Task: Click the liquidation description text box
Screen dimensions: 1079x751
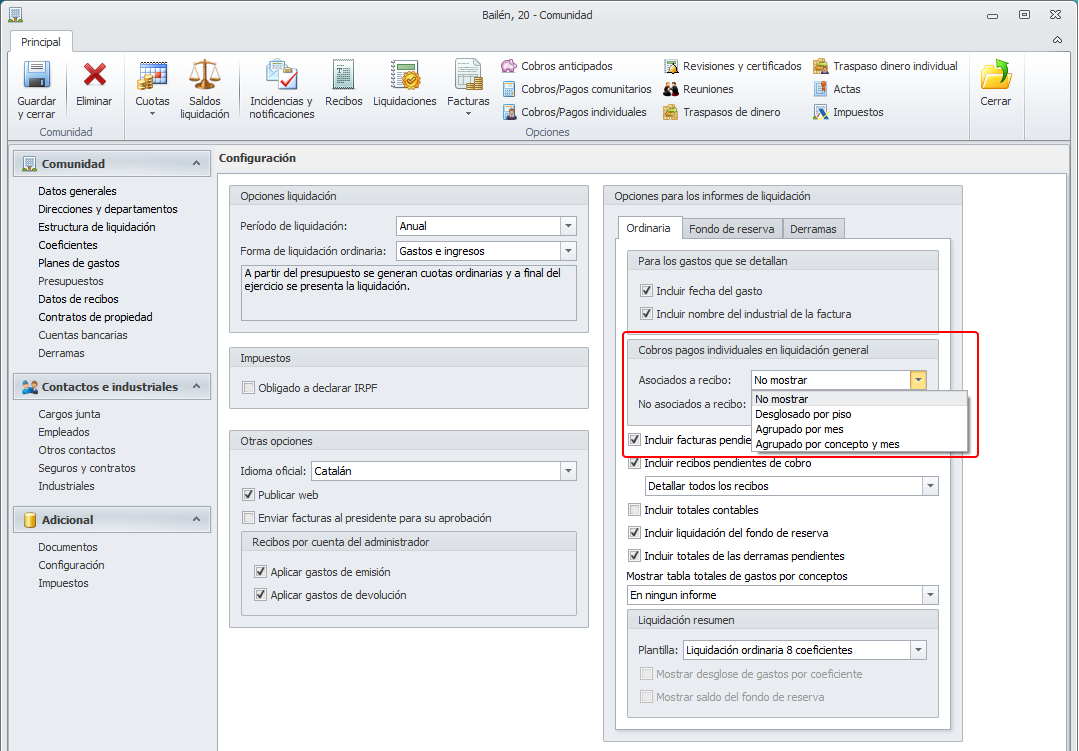Action: pos(409,293)
